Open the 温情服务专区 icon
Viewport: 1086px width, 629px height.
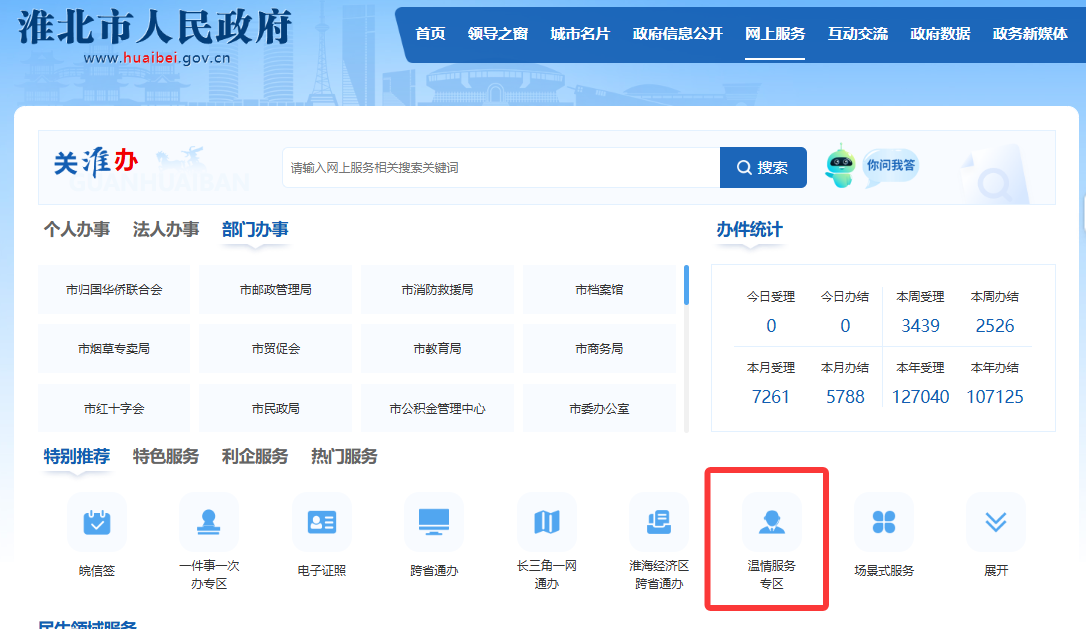click(x=771, y=522)
